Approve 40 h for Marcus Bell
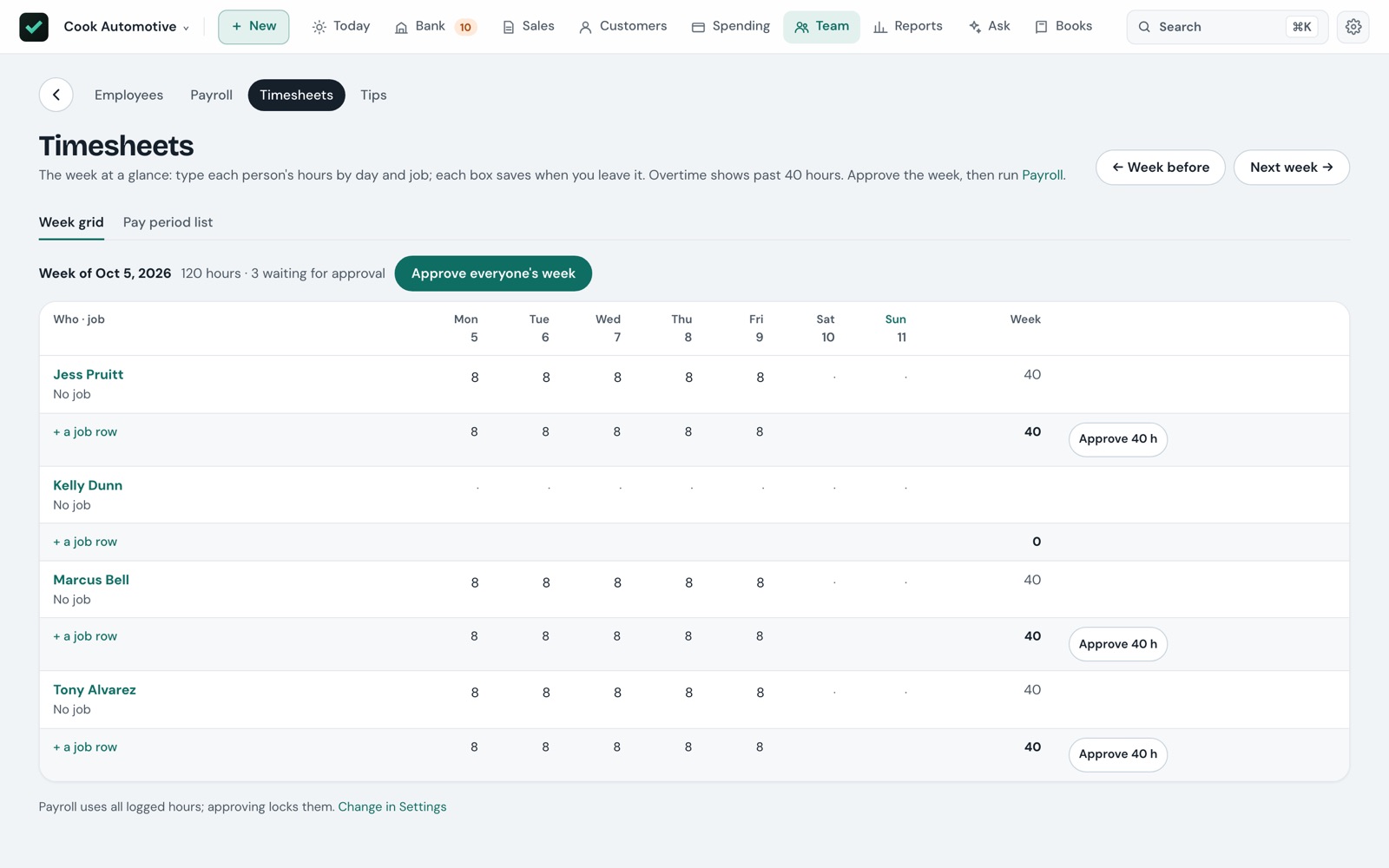Viewport: 1389px width, 868px height. [x=1117, y=644]
